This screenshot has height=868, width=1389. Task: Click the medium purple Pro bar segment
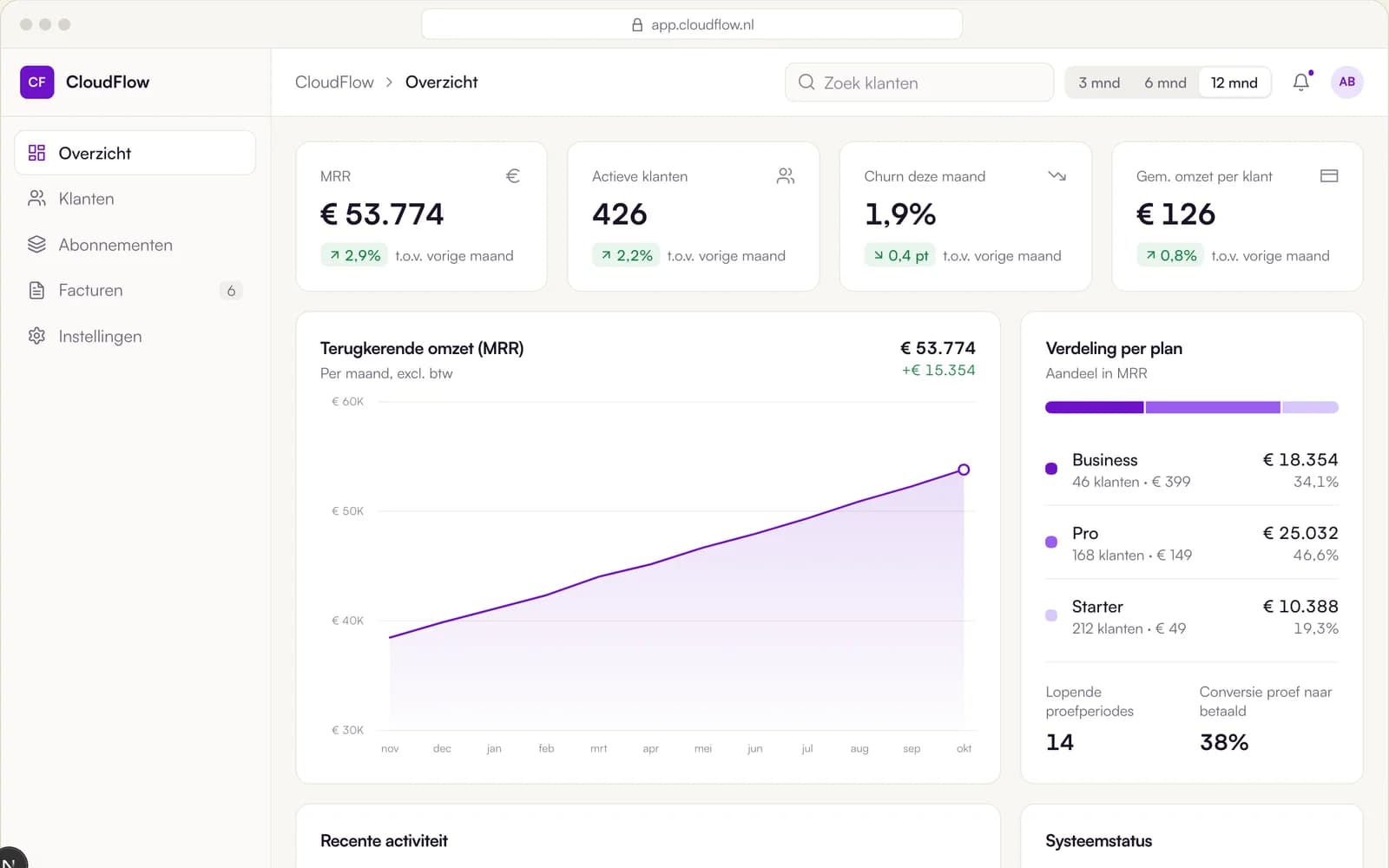point(1213,407)
